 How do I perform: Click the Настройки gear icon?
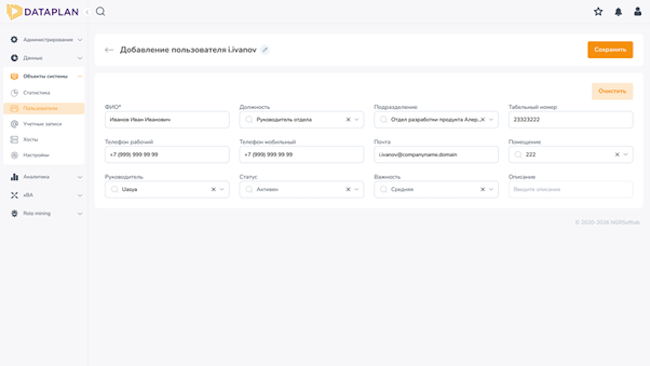pyautogui.click(x=14, y=155)
